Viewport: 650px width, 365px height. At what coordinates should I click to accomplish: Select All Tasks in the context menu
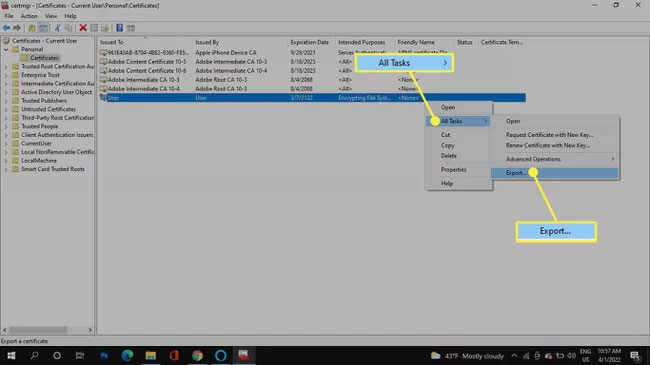tap(459, 121)
